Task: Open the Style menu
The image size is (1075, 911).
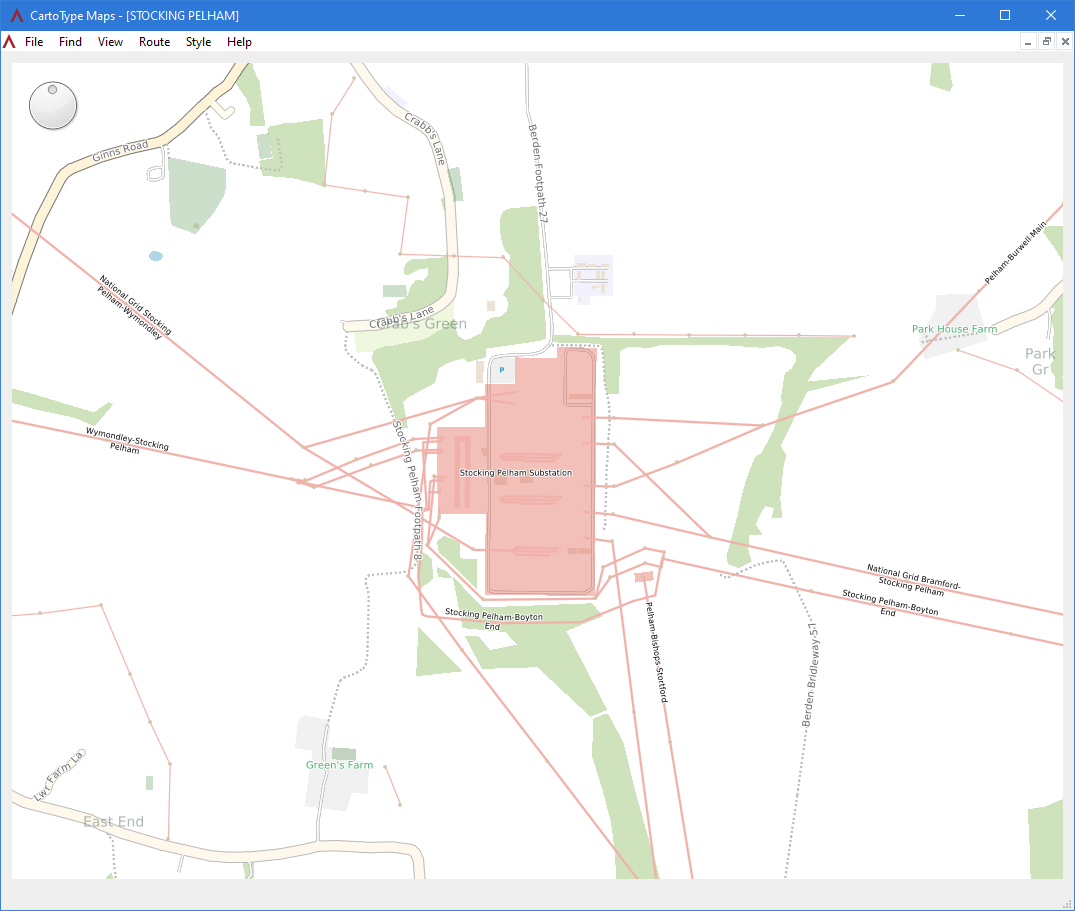Action: pos(198,42)
